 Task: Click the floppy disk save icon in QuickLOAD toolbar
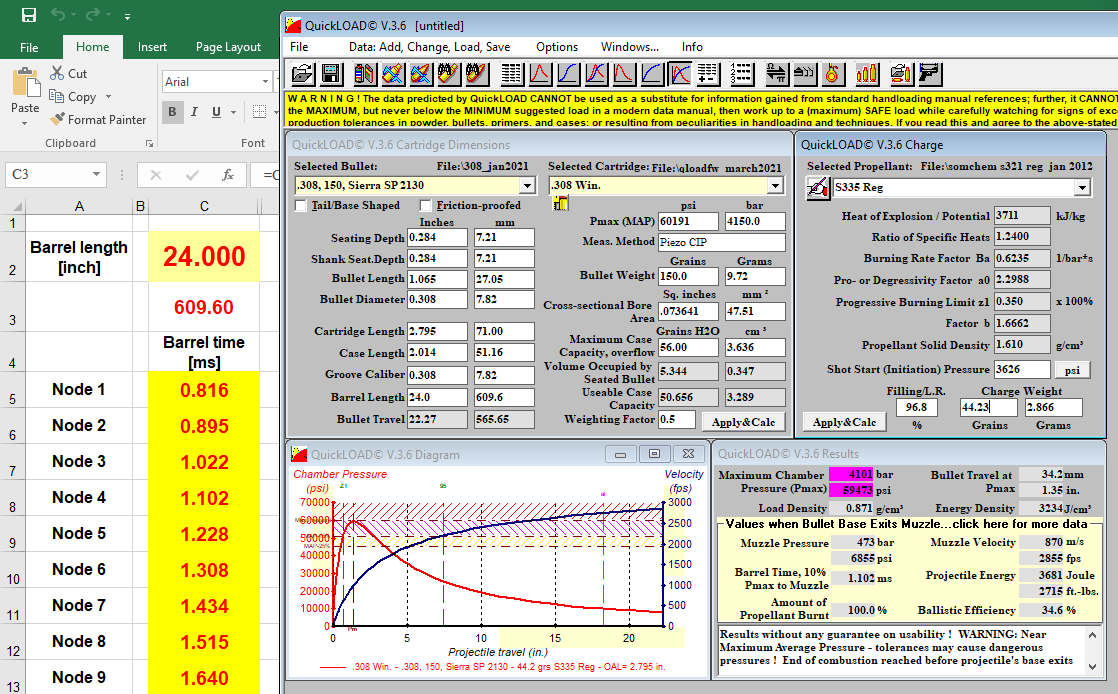point(330,73)
